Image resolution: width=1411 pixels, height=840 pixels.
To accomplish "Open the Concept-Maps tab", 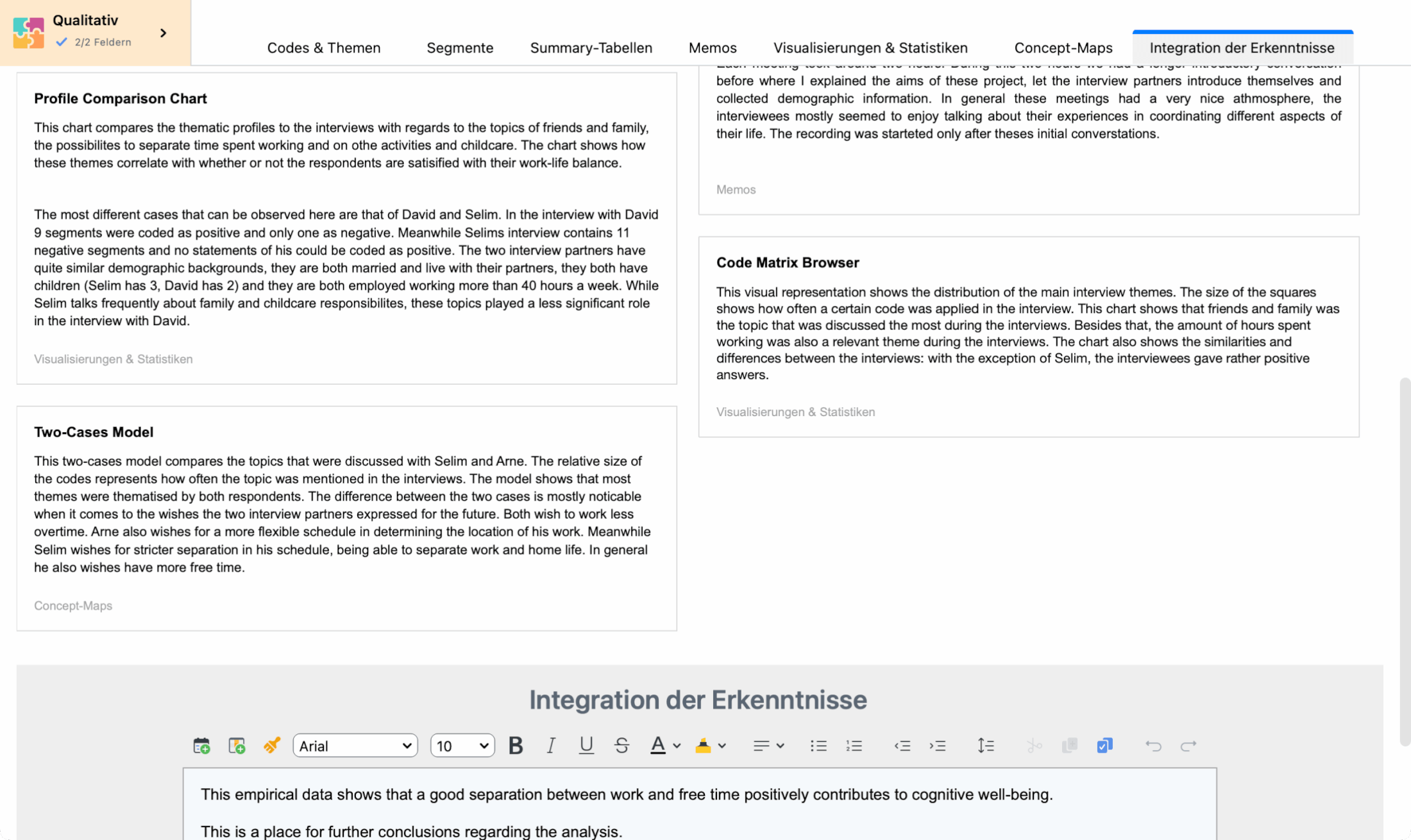I will point(1063,48).
